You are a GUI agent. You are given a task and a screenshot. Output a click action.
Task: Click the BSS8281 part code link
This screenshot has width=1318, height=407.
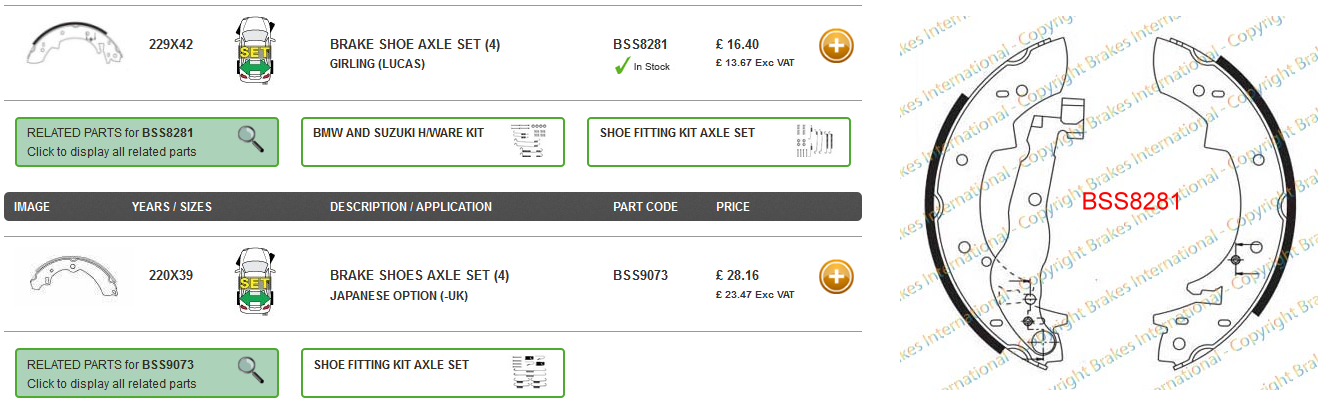pyautogui.click(x=640, y=44)
